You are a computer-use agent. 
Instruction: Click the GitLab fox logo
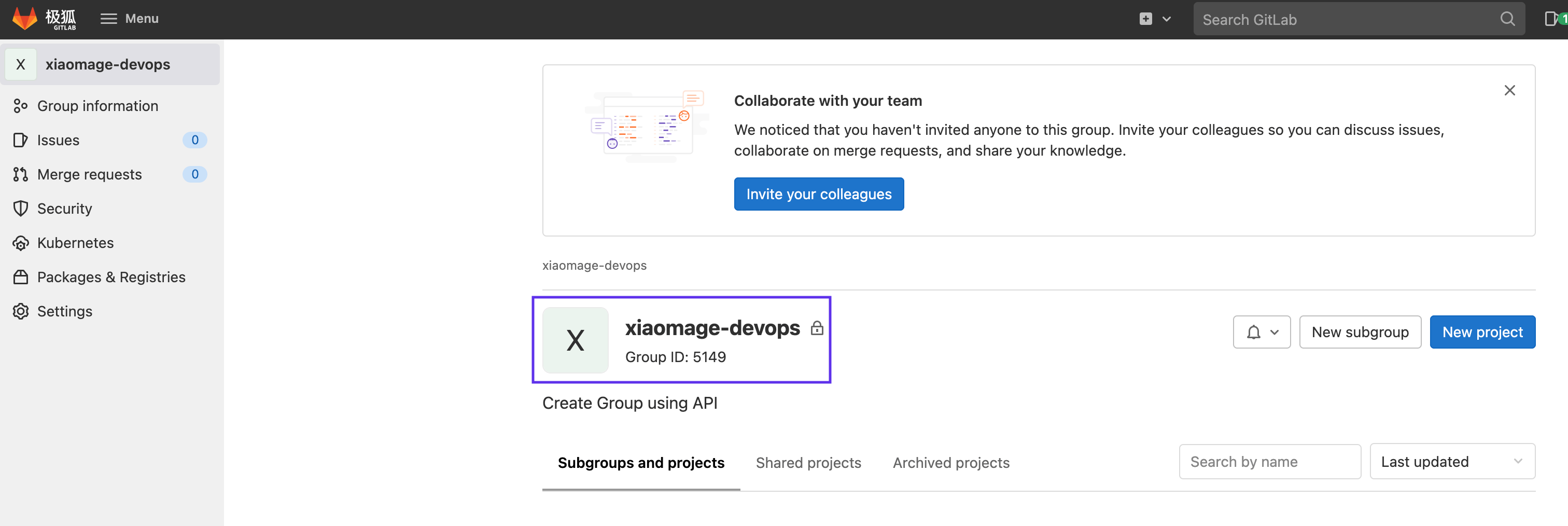pyautogui.click(x=25, y=18)
